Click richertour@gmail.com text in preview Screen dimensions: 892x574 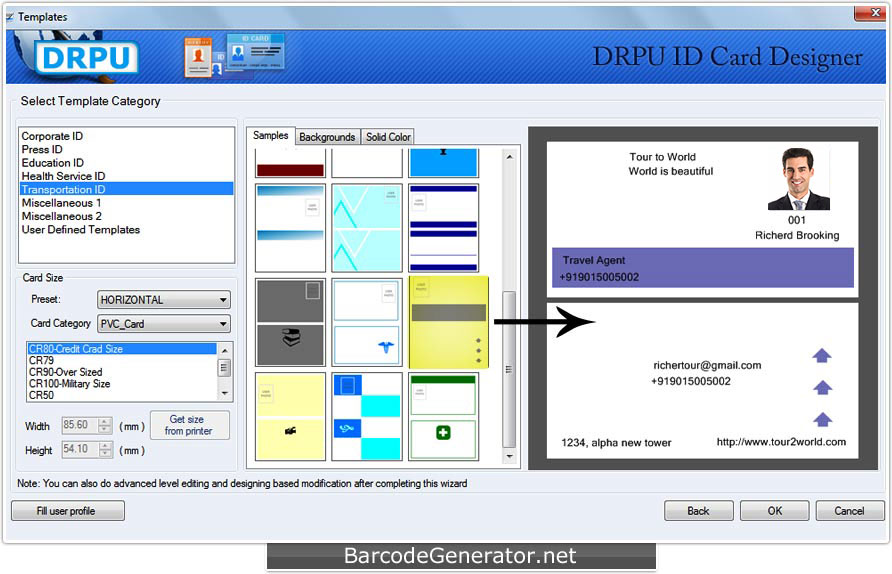pos(707,365)
